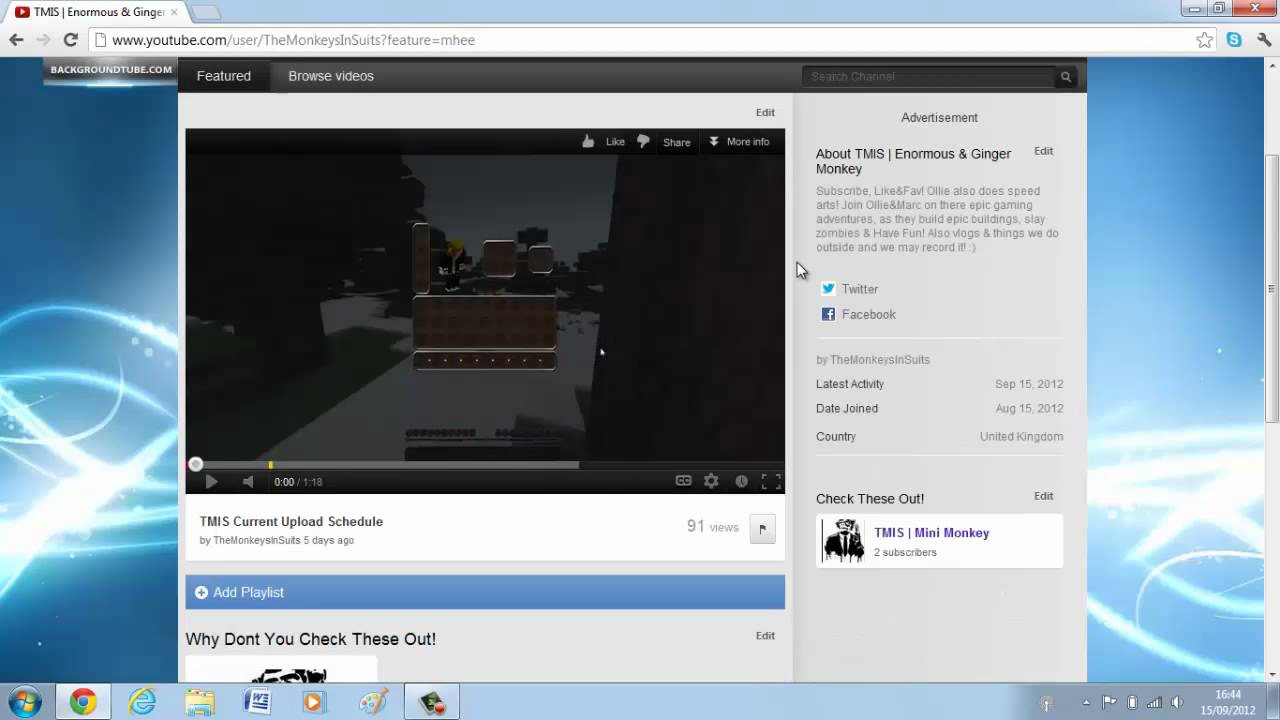The width and height of the screenshot is (1280, 720).
Task: Show hidden system tray icons
Action: (x=1086, y=702)
